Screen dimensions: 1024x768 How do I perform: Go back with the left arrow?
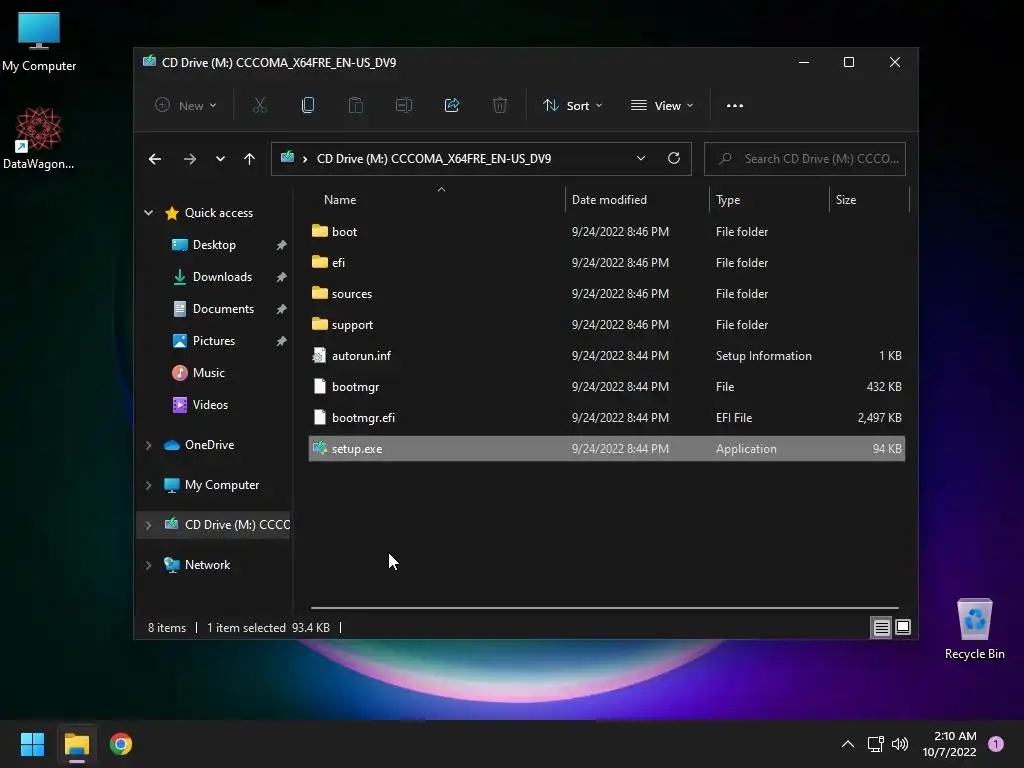point(155,159)
